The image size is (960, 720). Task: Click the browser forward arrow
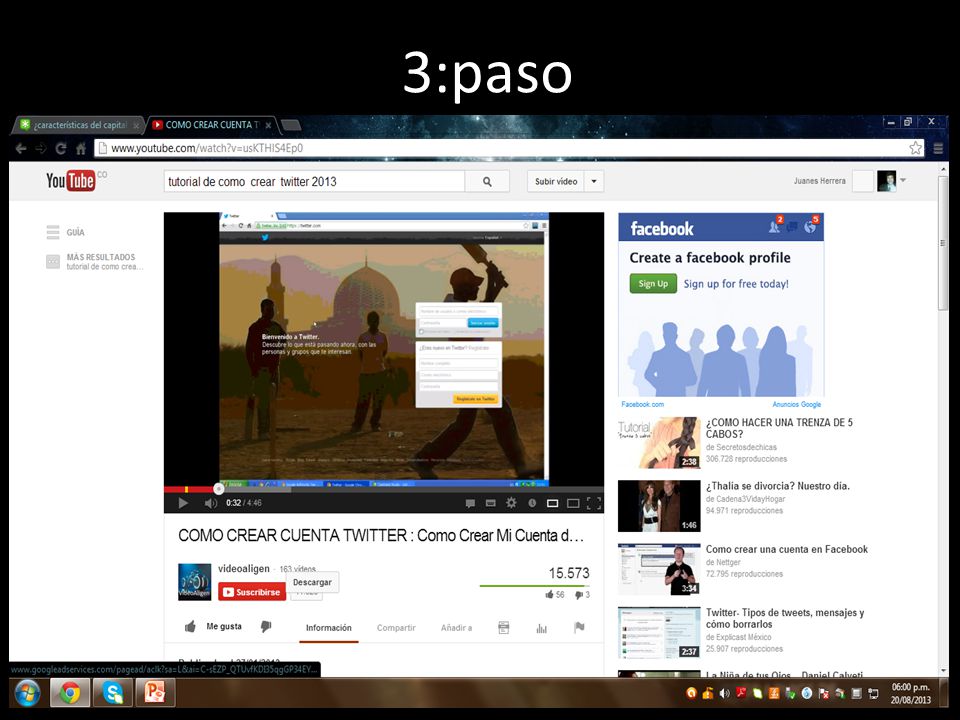click(x=41, y=148)
